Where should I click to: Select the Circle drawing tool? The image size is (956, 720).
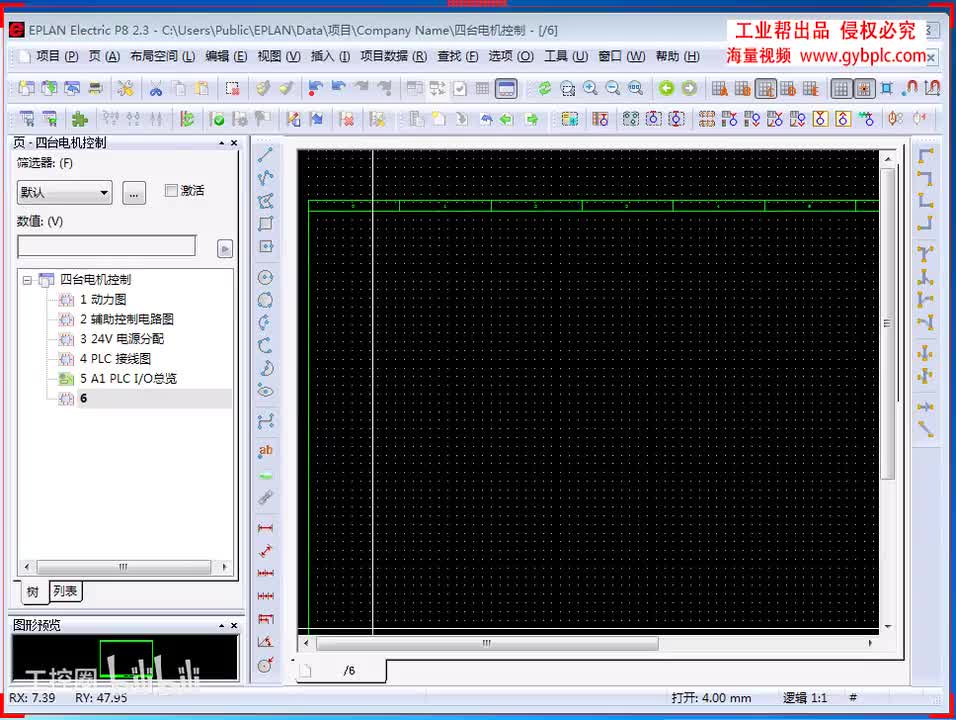click(x=265, y=277)
